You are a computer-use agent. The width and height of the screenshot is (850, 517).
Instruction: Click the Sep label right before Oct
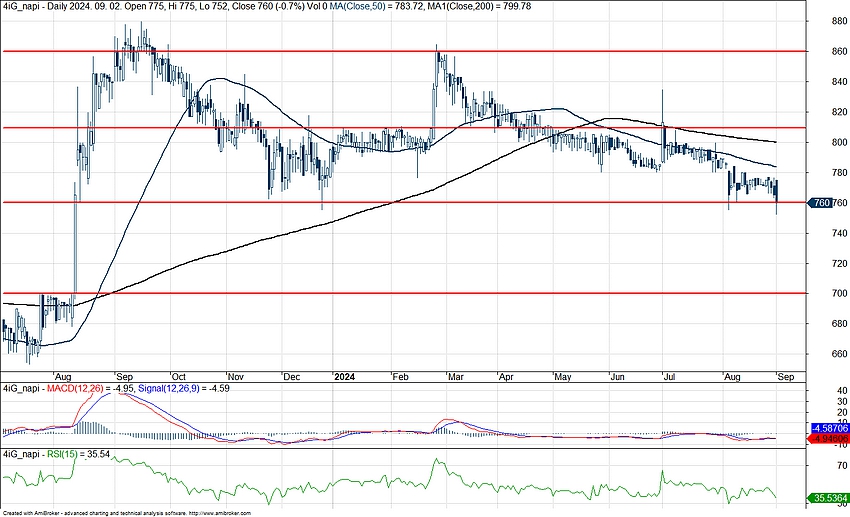click(x=124, y=377)
